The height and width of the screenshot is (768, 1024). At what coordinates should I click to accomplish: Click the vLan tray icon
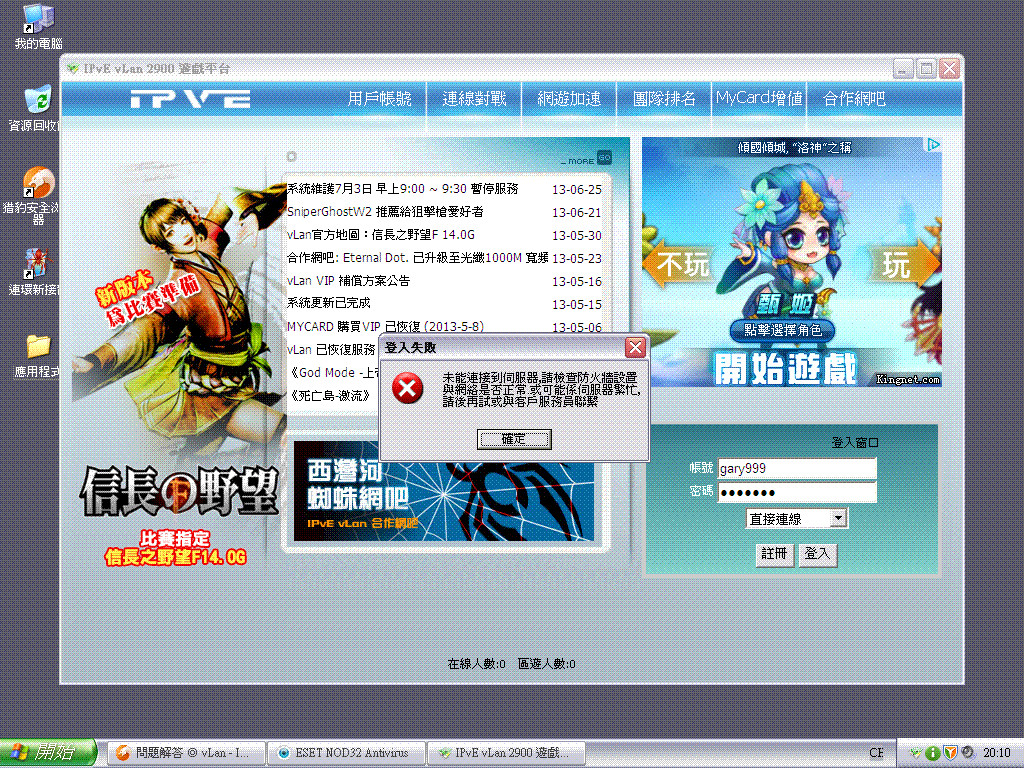(916, 753)
